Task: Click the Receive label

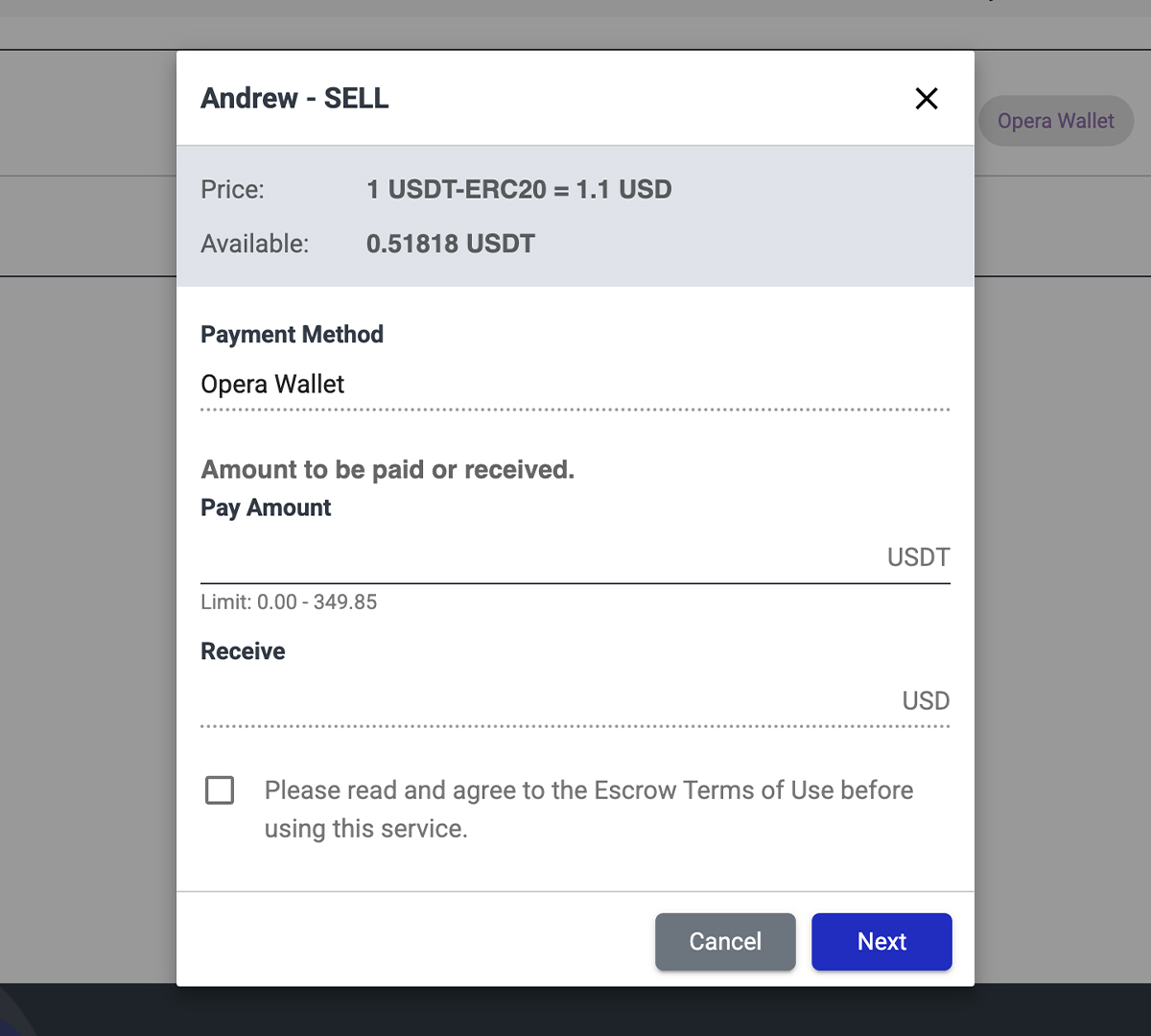Action: [x=243, y=651]
